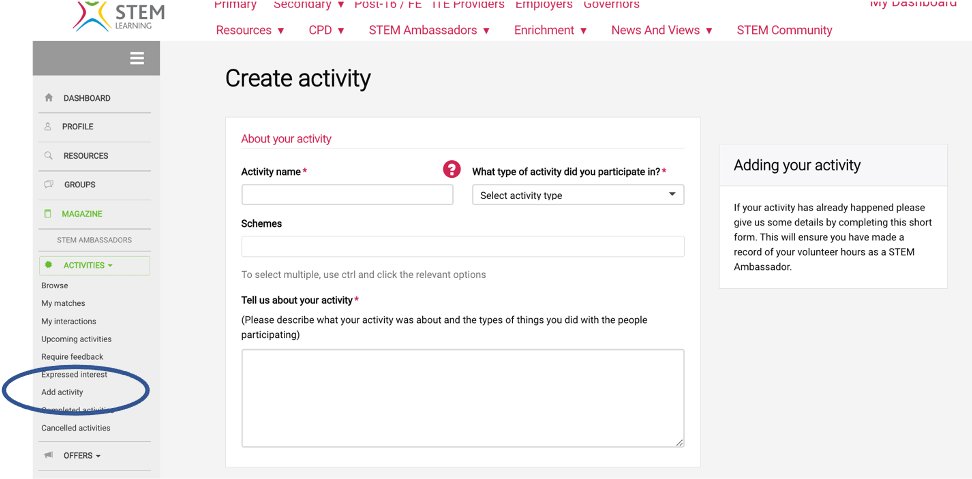Open the CPD navigation menu
Screen dimensions: 972x479
click(x=326, y=30)
